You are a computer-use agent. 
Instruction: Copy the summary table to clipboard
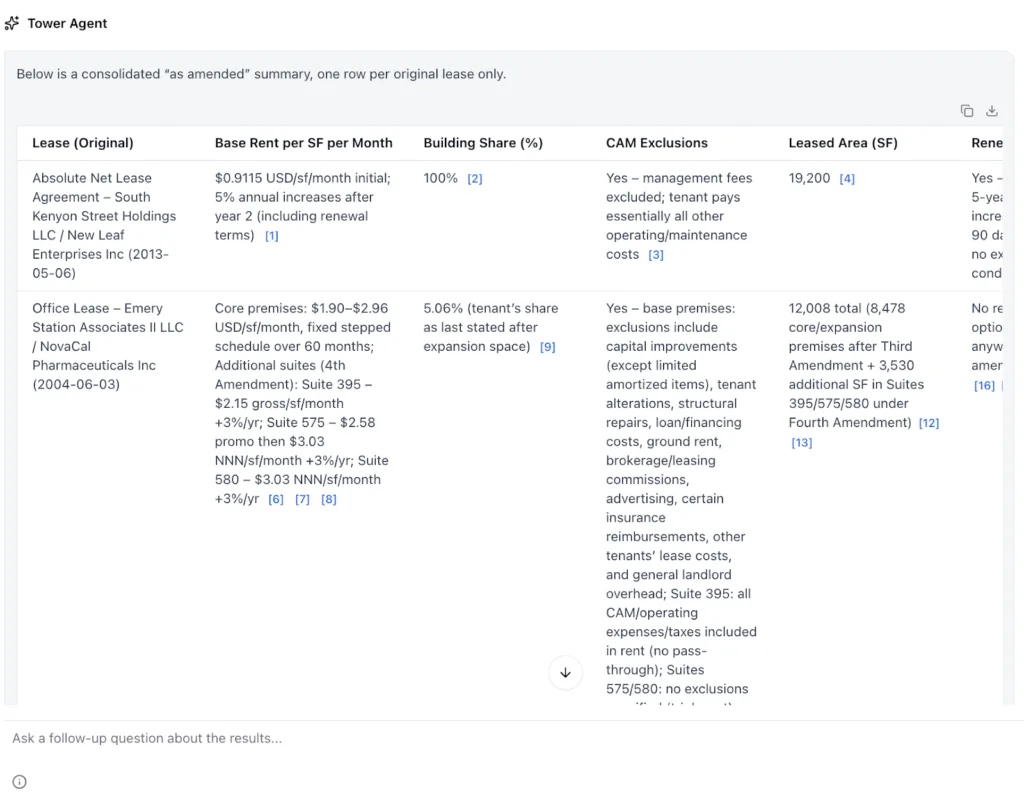[966, 110]
